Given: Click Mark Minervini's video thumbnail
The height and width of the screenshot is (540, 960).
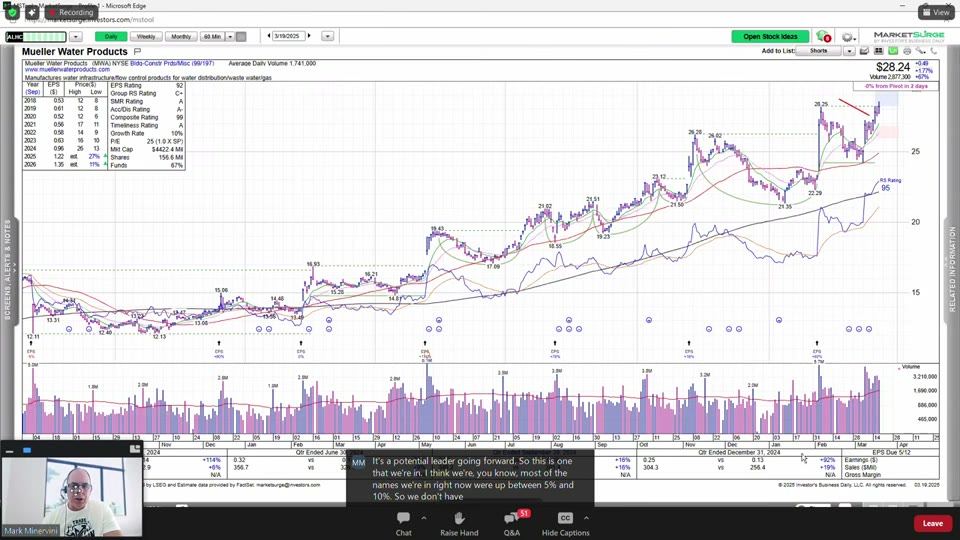Looking at the screenshot, I should pos(72,497).
